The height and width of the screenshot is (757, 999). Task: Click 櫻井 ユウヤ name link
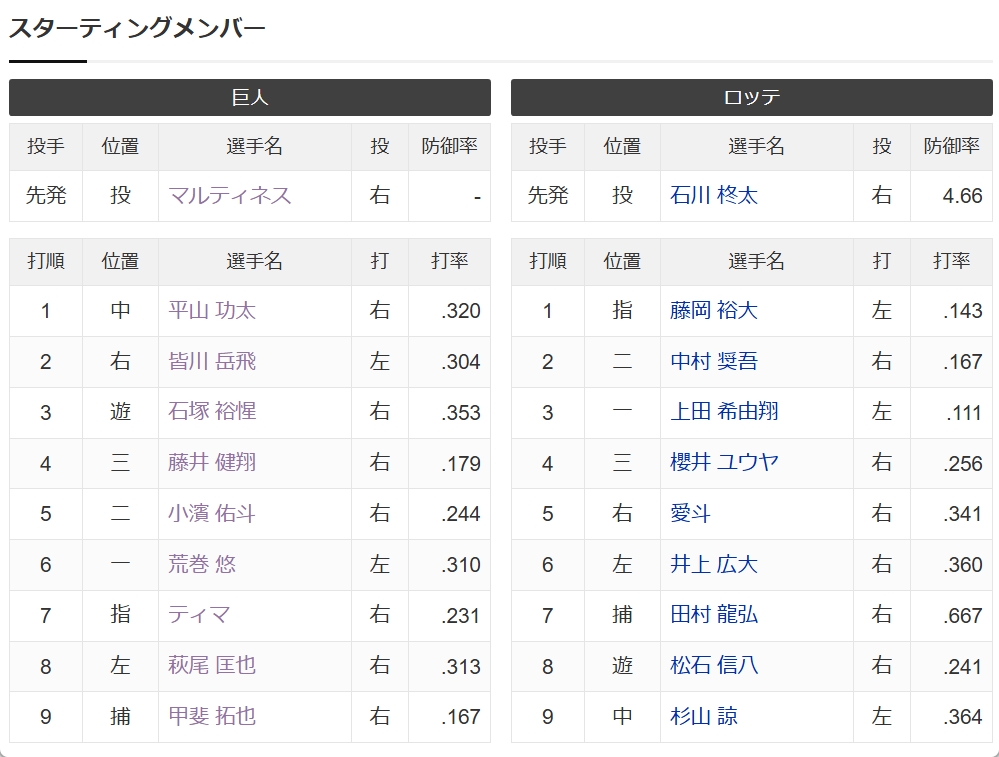[x=724, y=463]
